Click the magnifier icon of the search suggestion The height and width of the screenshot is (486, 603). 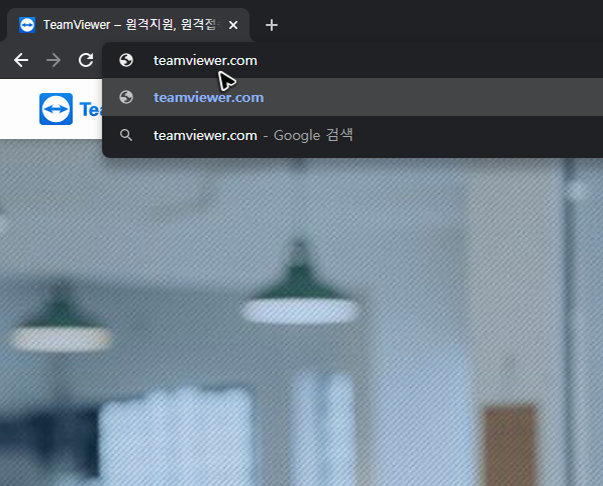point(126,135)
